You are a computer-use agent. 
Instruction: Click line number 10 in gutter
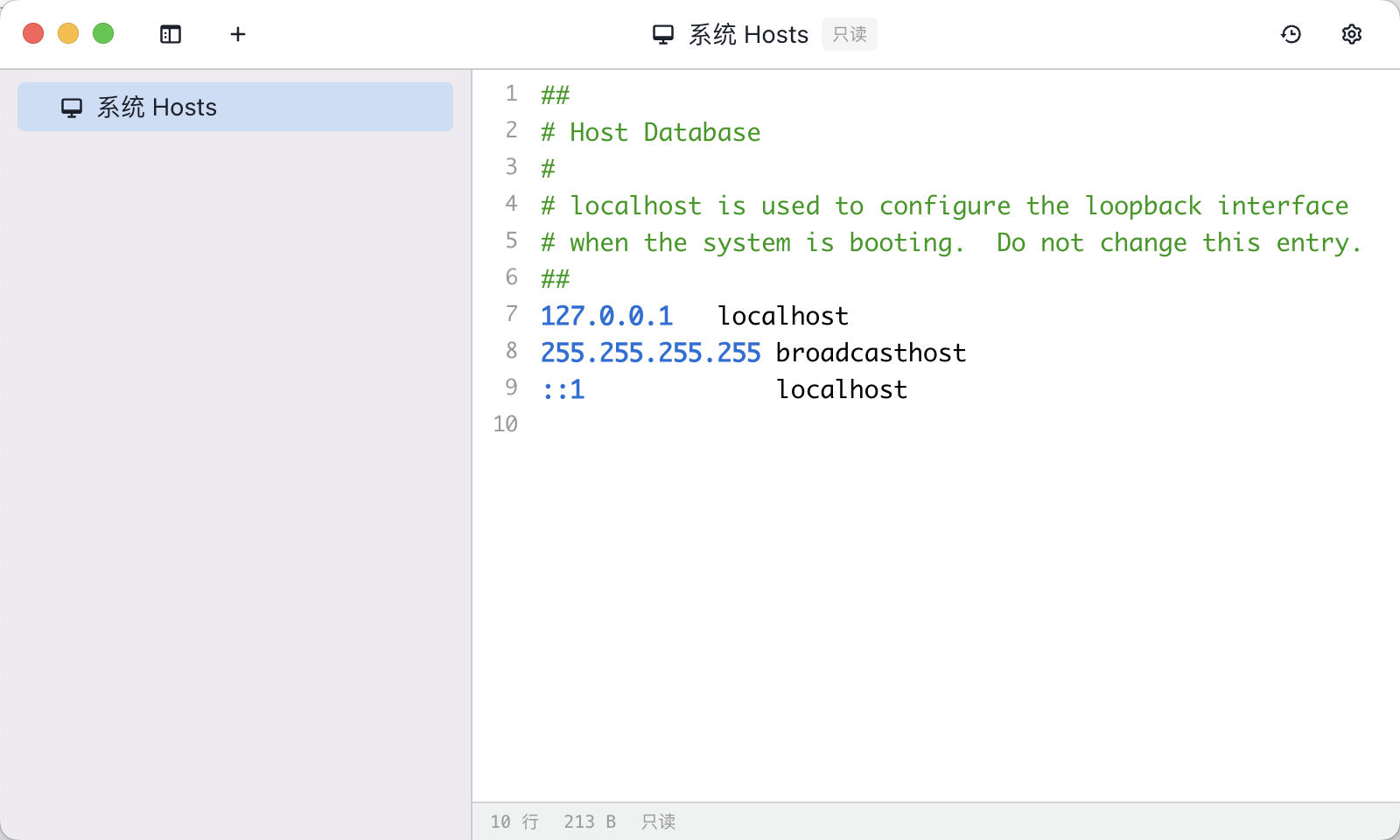505,424
